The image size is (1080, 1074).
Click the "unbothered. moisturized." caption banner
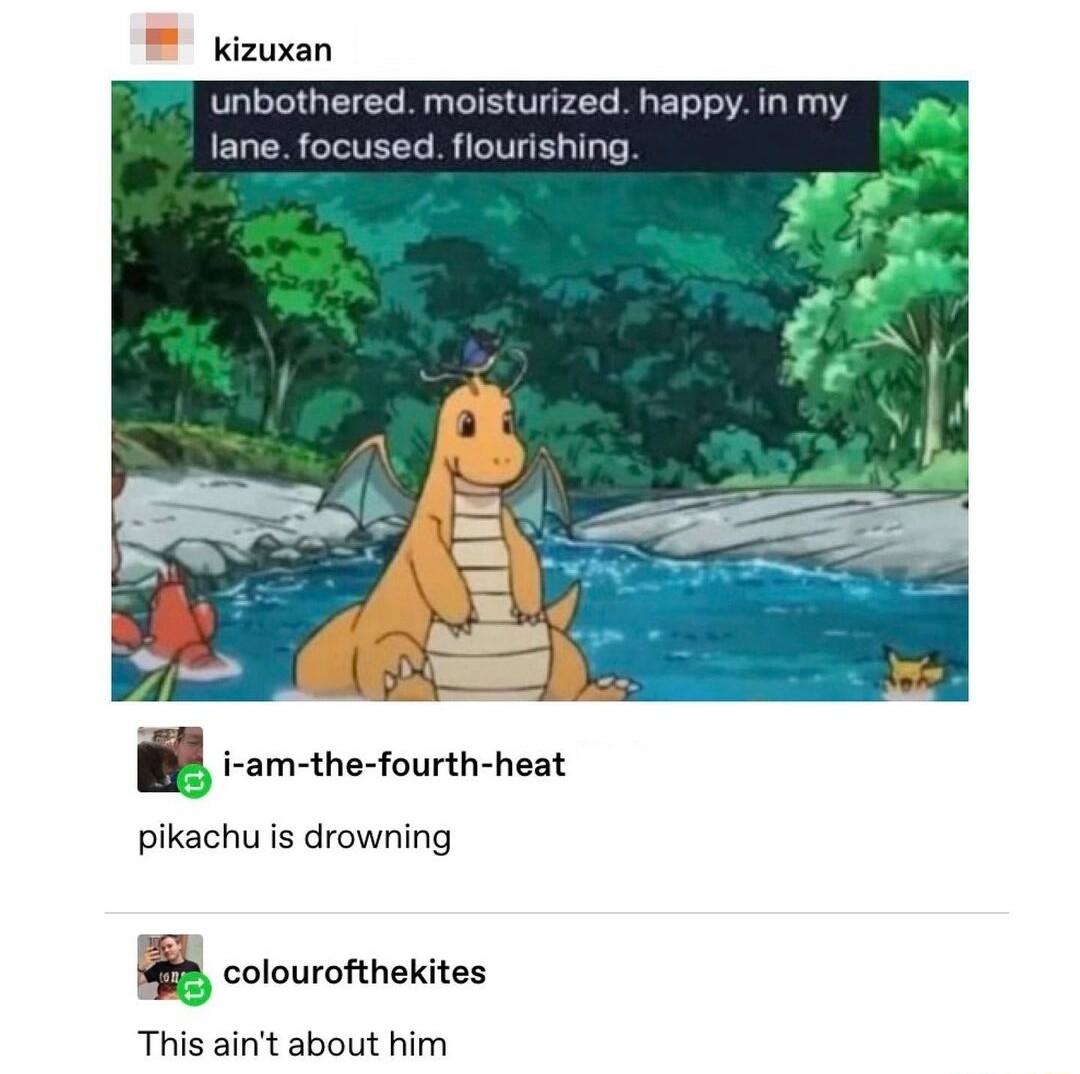point(535,125)
